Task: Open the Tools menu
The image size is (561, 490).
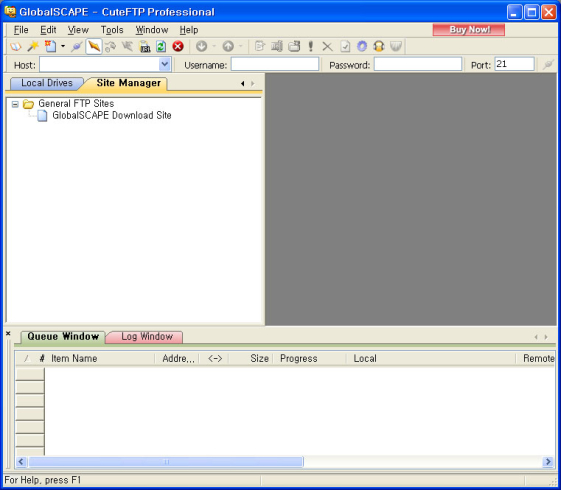Action: (x=112, y=30)
